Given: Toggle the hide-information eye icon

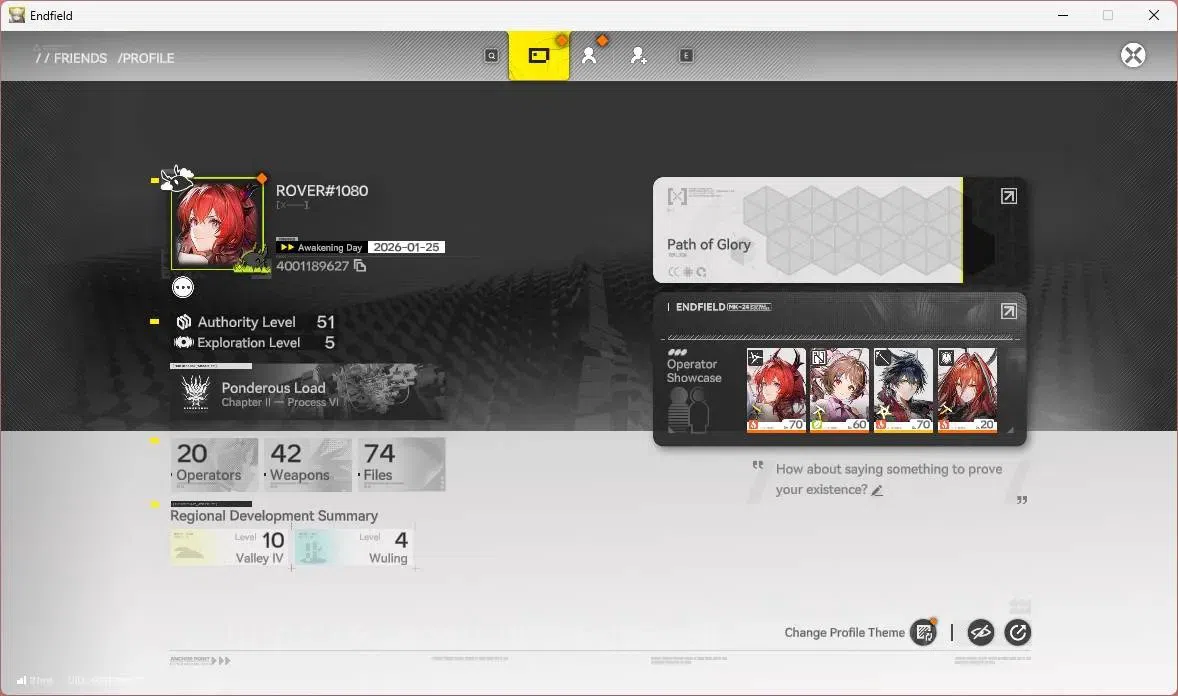Looking at the screenshot, I should 980,633.
